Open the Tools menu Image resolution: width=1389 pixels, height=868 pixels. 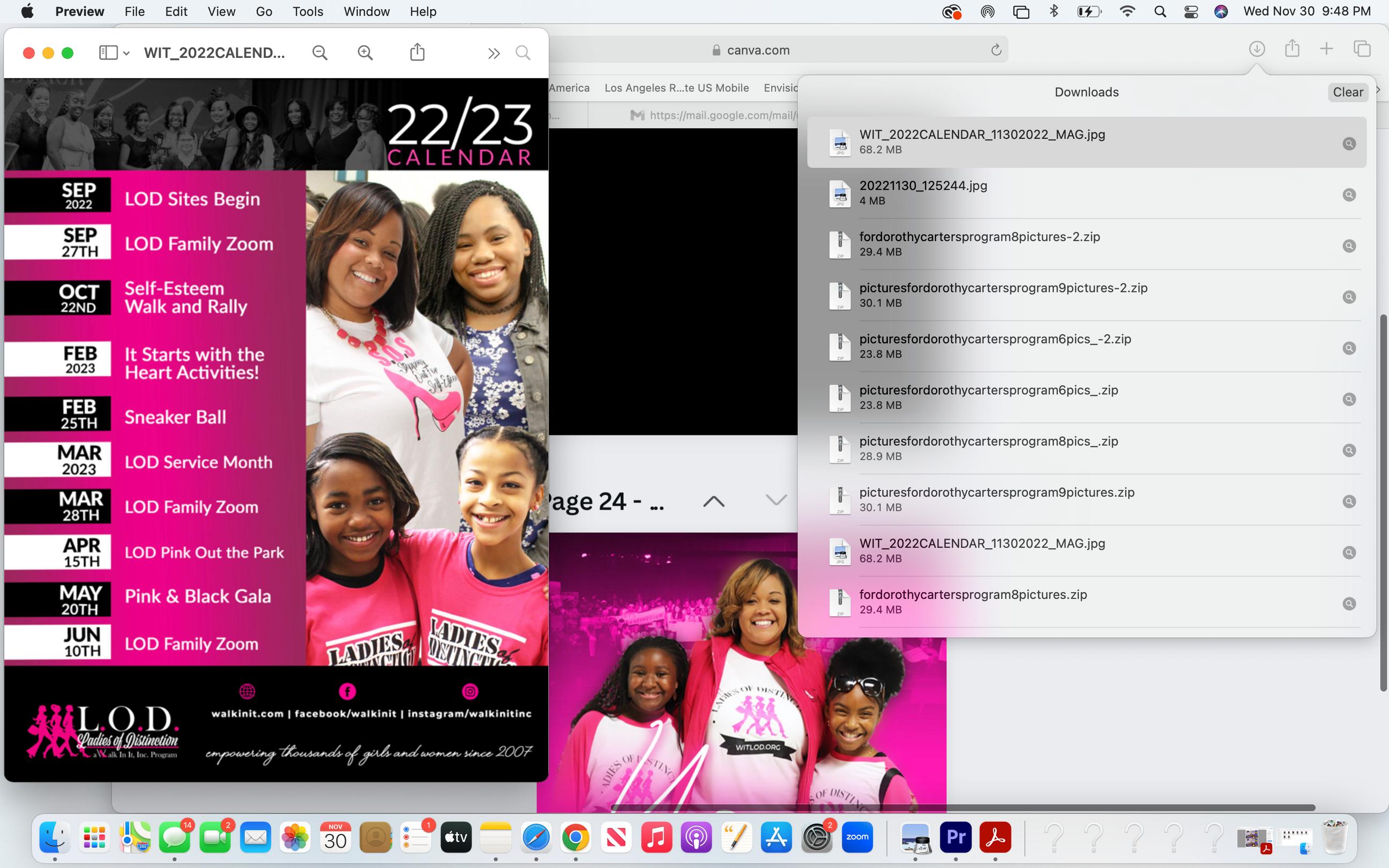pos(308,11)
